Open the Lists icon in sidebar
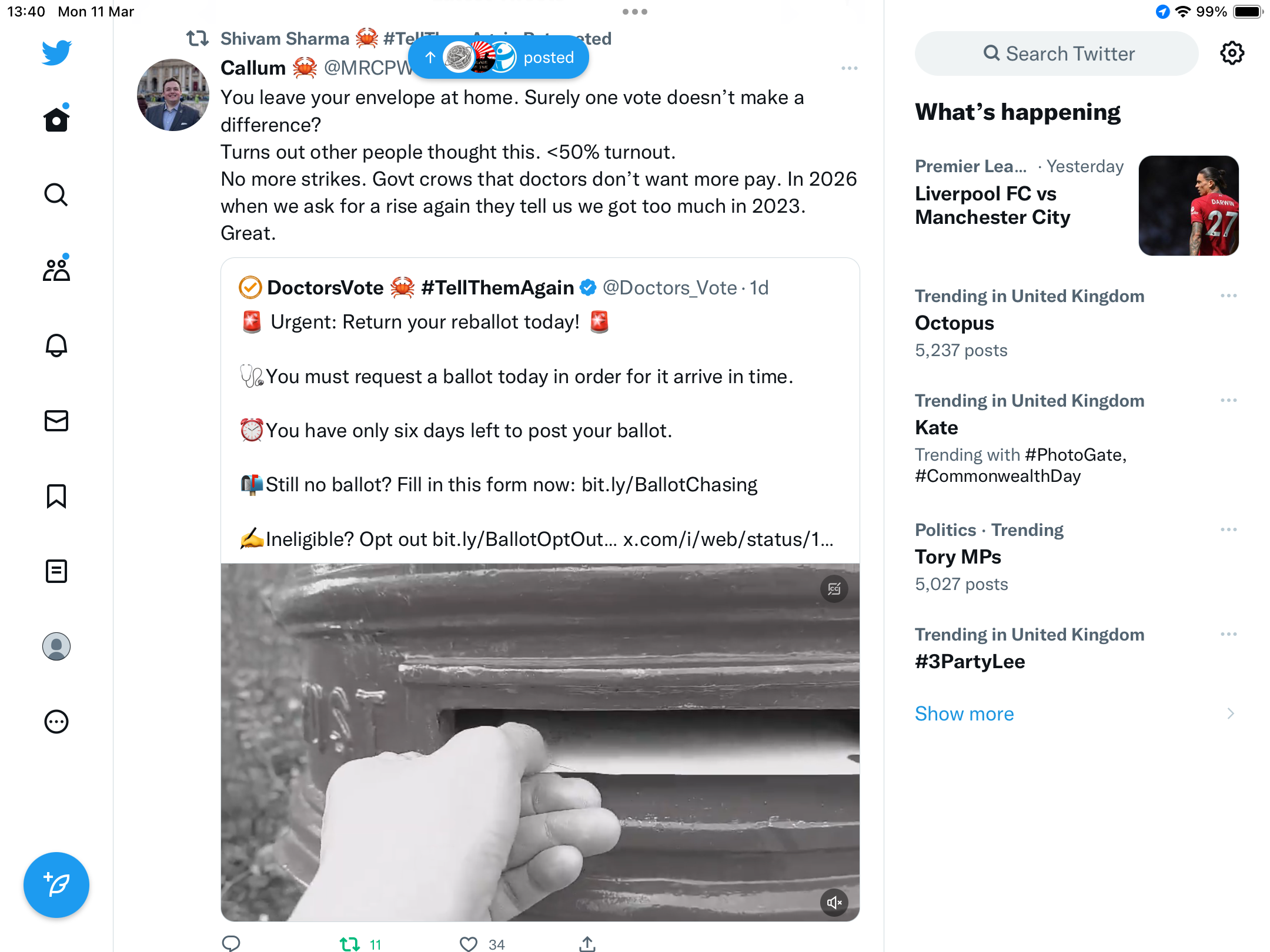The height and width of the screenshot is (952, 1270). pos(56,571)
